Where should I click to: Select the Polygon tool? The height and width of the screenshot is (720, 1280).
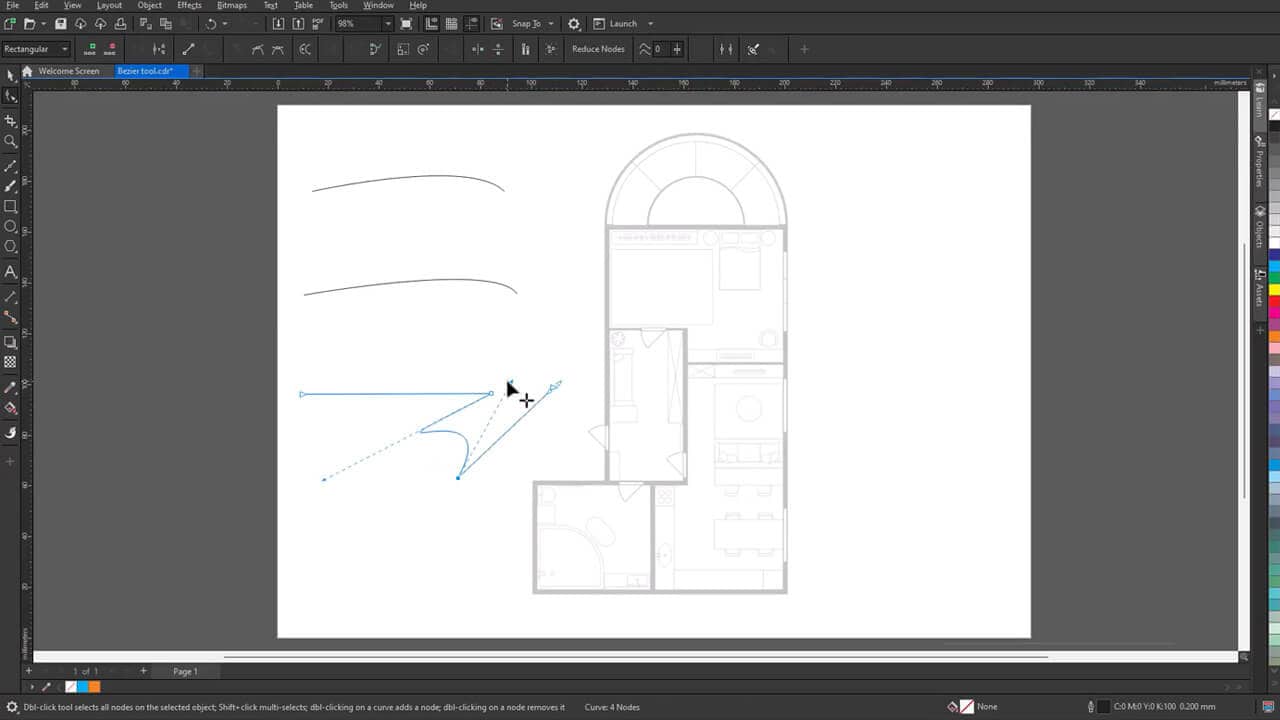10,246
